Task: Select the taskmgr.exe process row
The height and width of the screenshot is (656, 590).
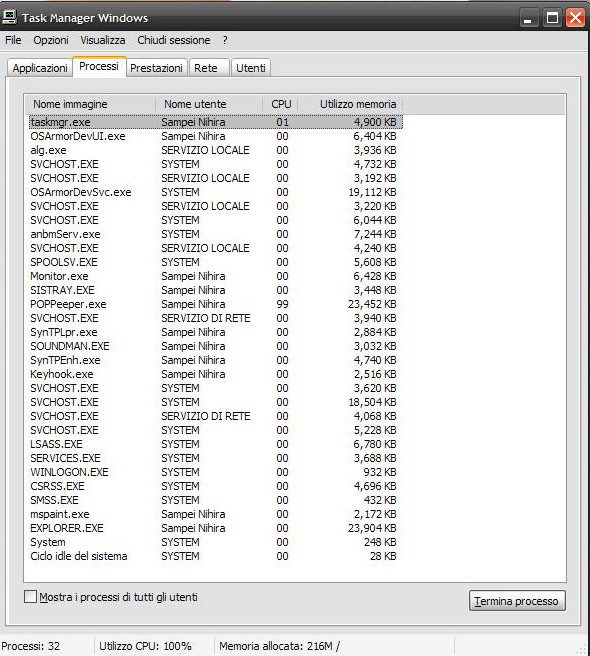Action: coord(216,122)
